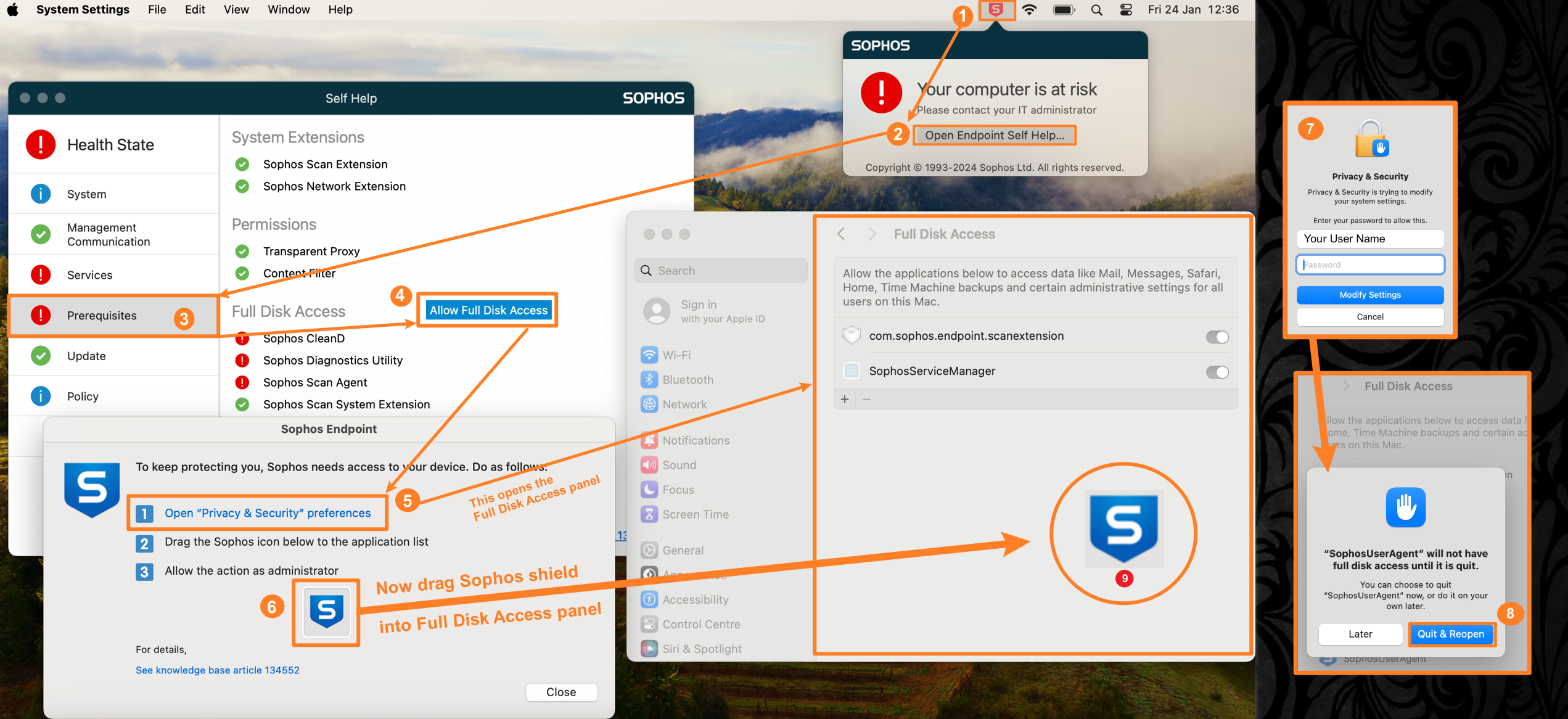
Task: Go forward using the right chevron
Action: coord(872,234)
